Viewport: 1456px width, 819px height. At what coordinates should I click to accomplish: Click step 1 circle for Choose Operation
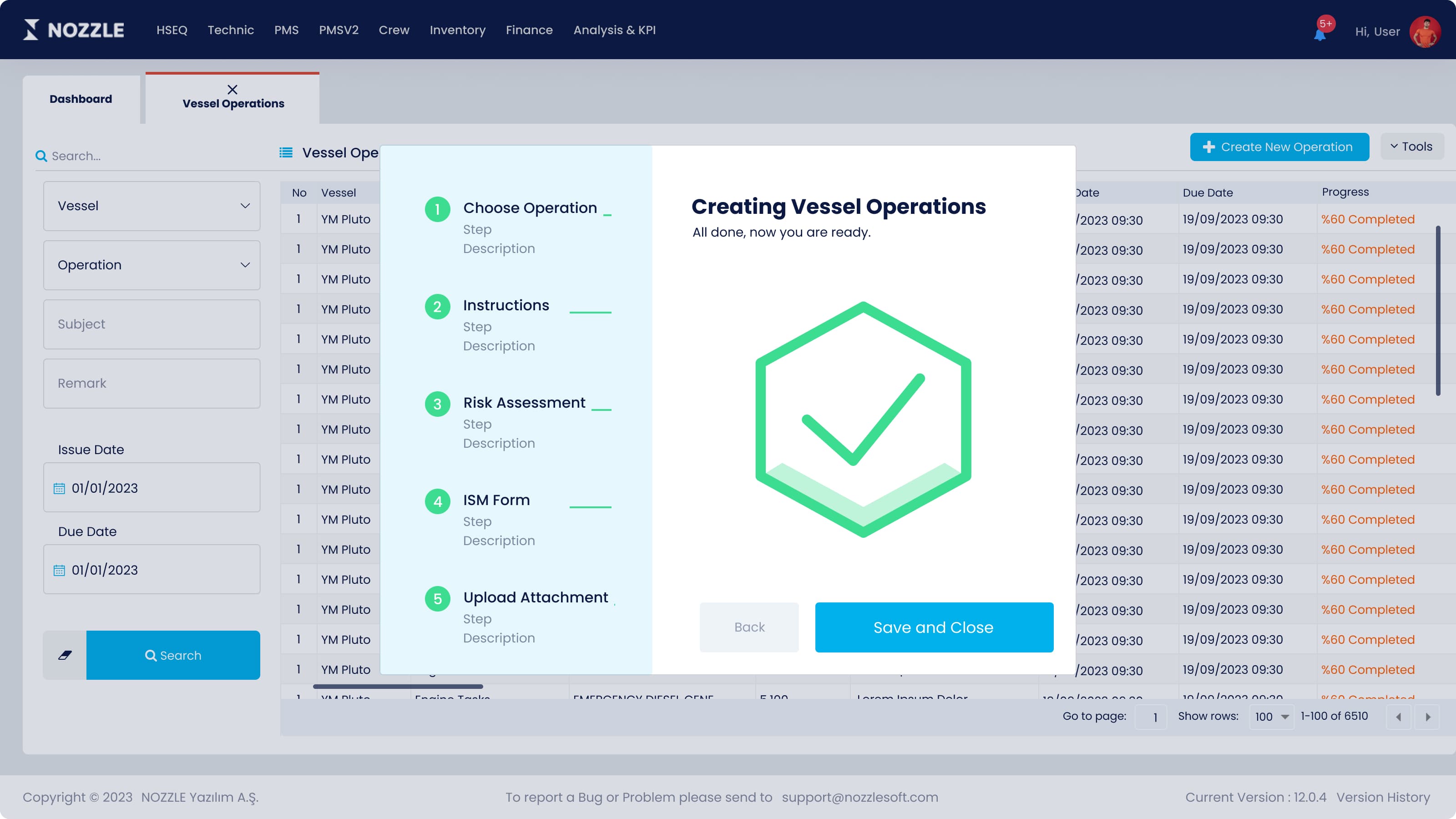coord(437,209)
